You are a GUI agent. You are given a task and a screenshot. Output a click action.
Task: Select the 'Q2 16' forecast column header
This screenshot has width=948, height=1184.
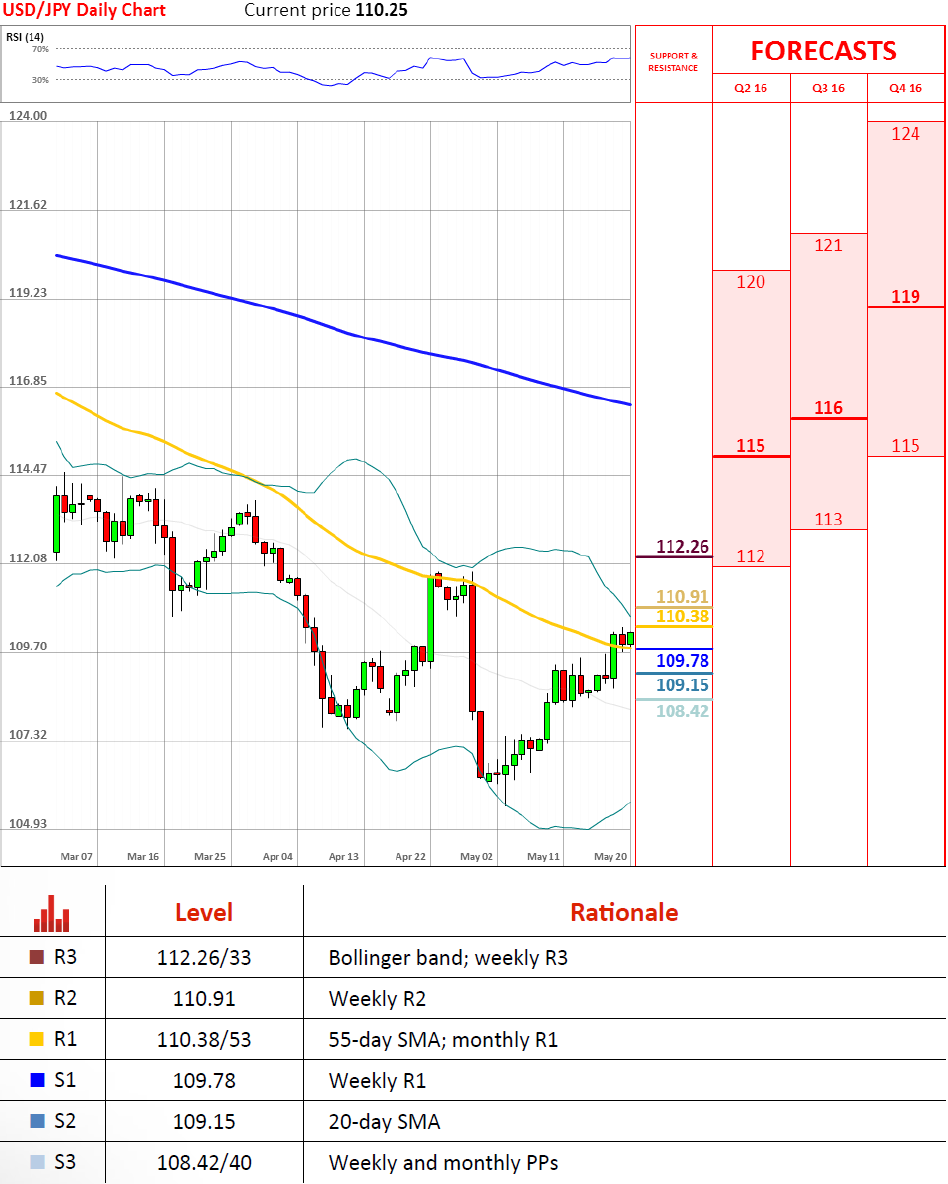click(751, 88)
